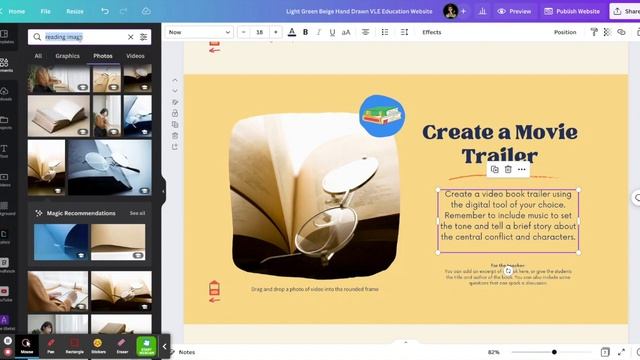Toggle uppercase with the aA icon

[346, 32]
